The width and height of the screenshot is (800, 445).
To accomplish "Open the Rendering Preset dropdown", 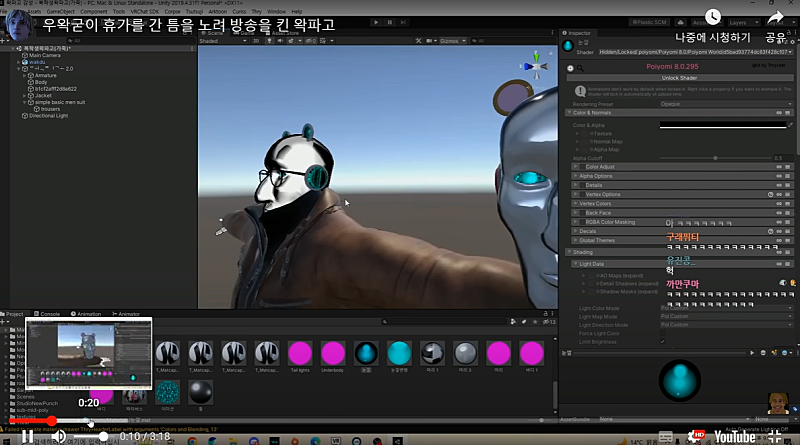I will 725,103.
